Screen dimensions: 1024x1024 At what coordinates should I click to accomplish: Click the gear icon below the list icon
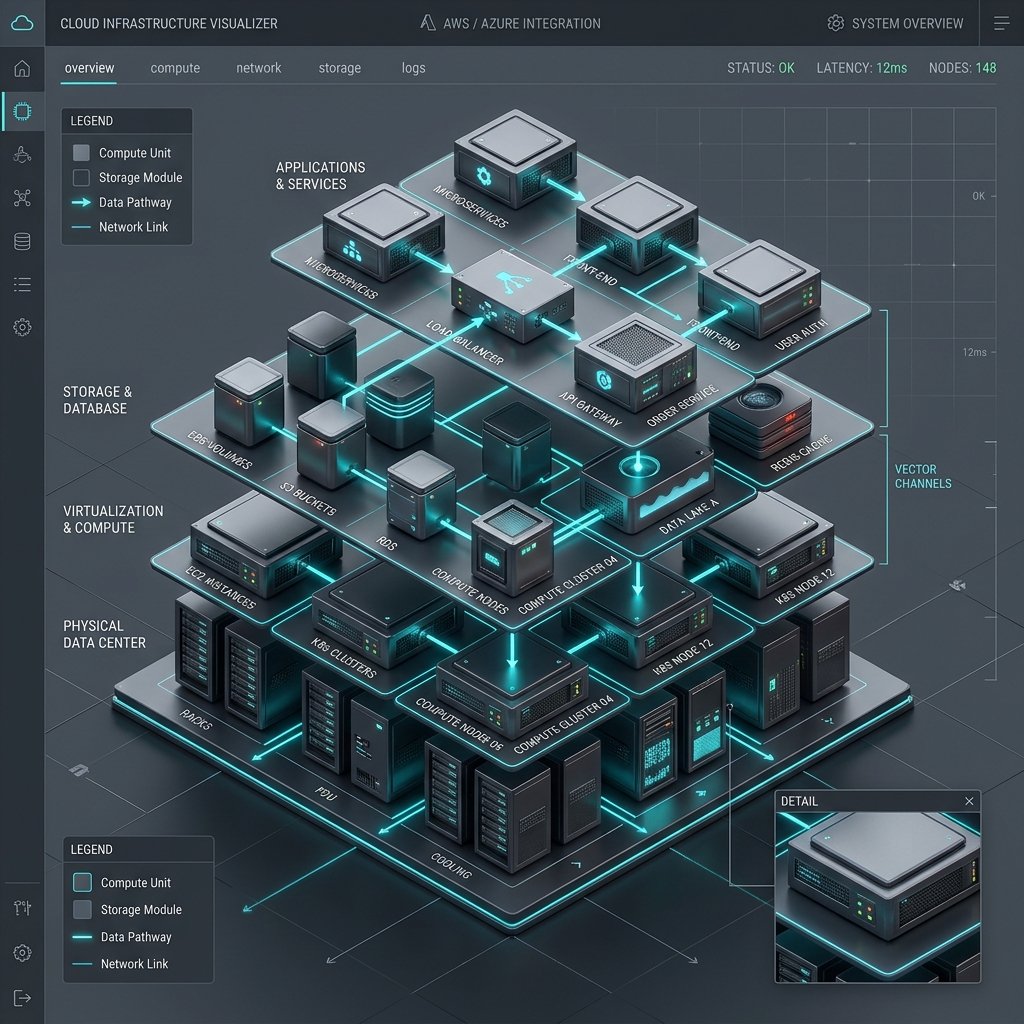coord(22,327)
